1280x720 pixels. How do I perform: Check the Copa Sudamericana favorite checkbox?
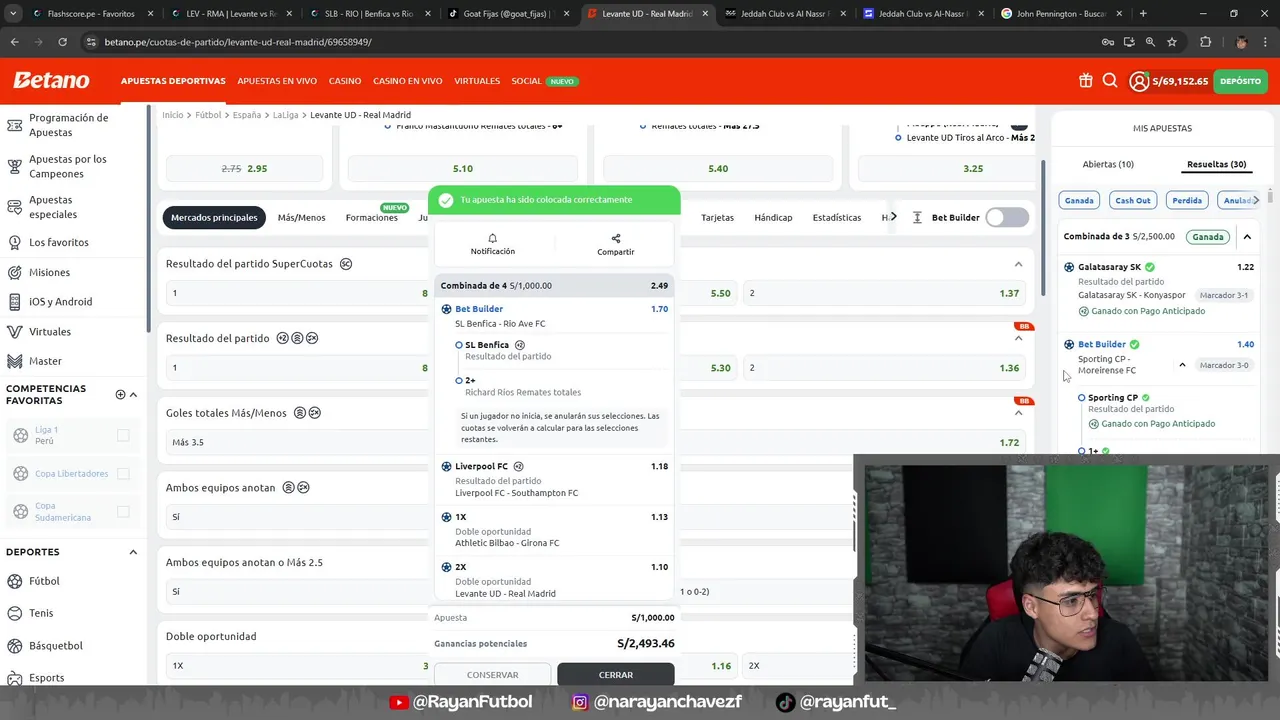click(x=123, y=511)
